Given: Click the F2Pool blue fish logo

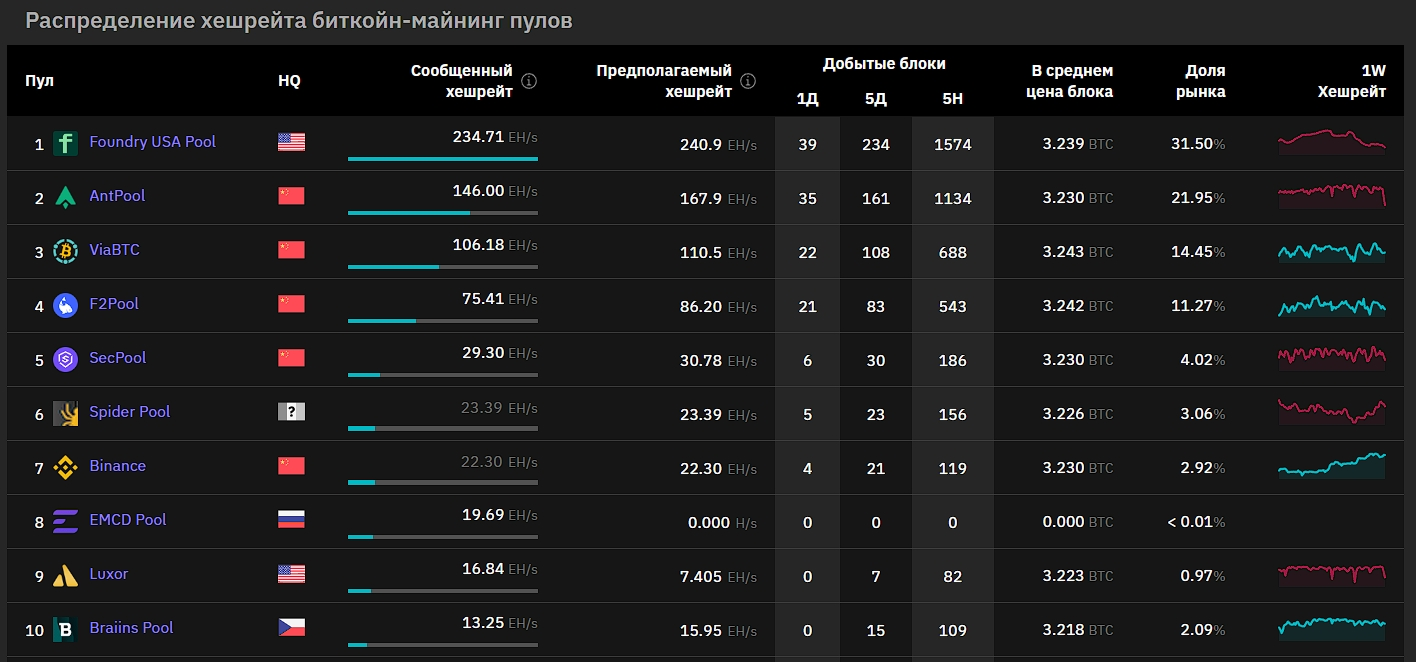Looking at the screenshot, I should coord(66,305).
